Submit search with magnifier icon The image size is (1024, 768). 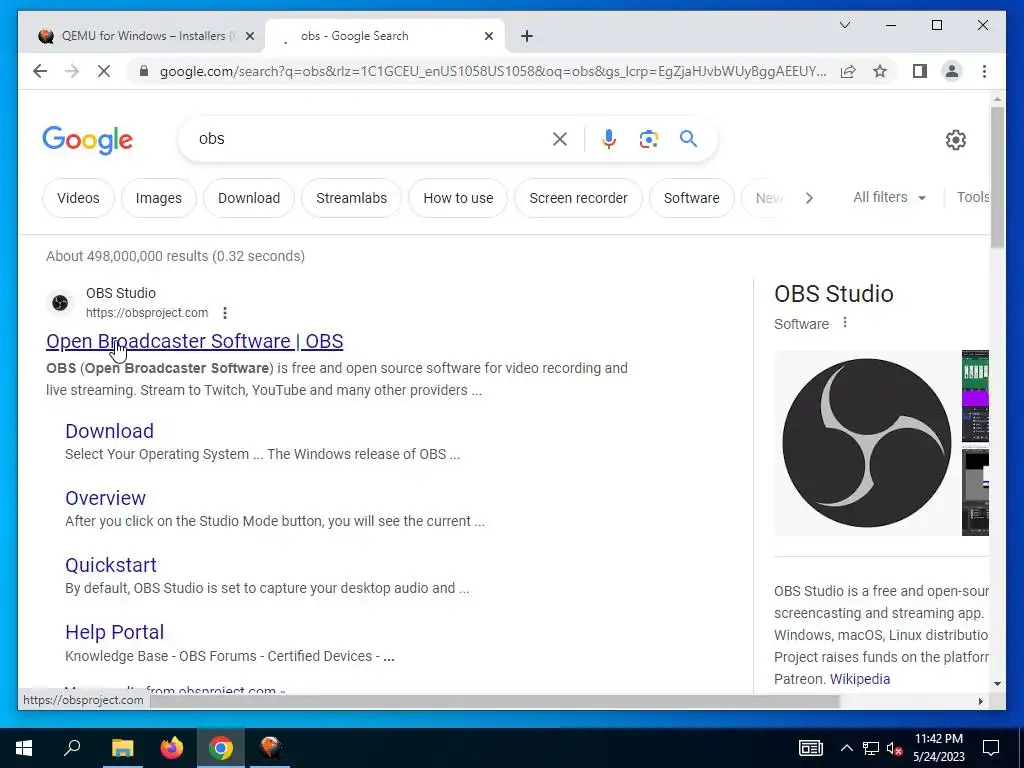tap(688, 138)
